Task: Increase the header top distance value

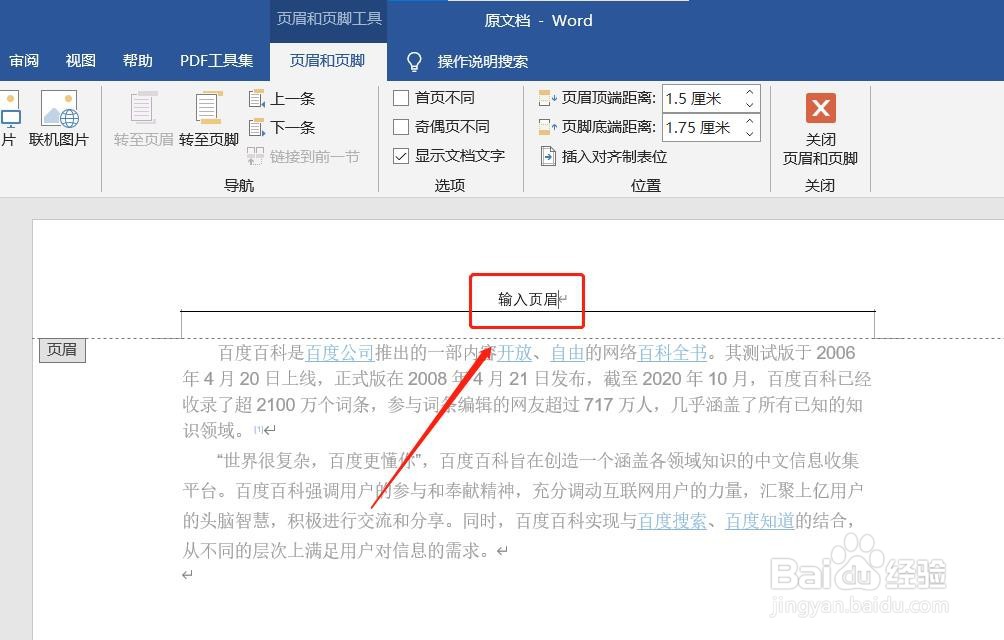Action: pyautogui.click(x=749, y=92)
